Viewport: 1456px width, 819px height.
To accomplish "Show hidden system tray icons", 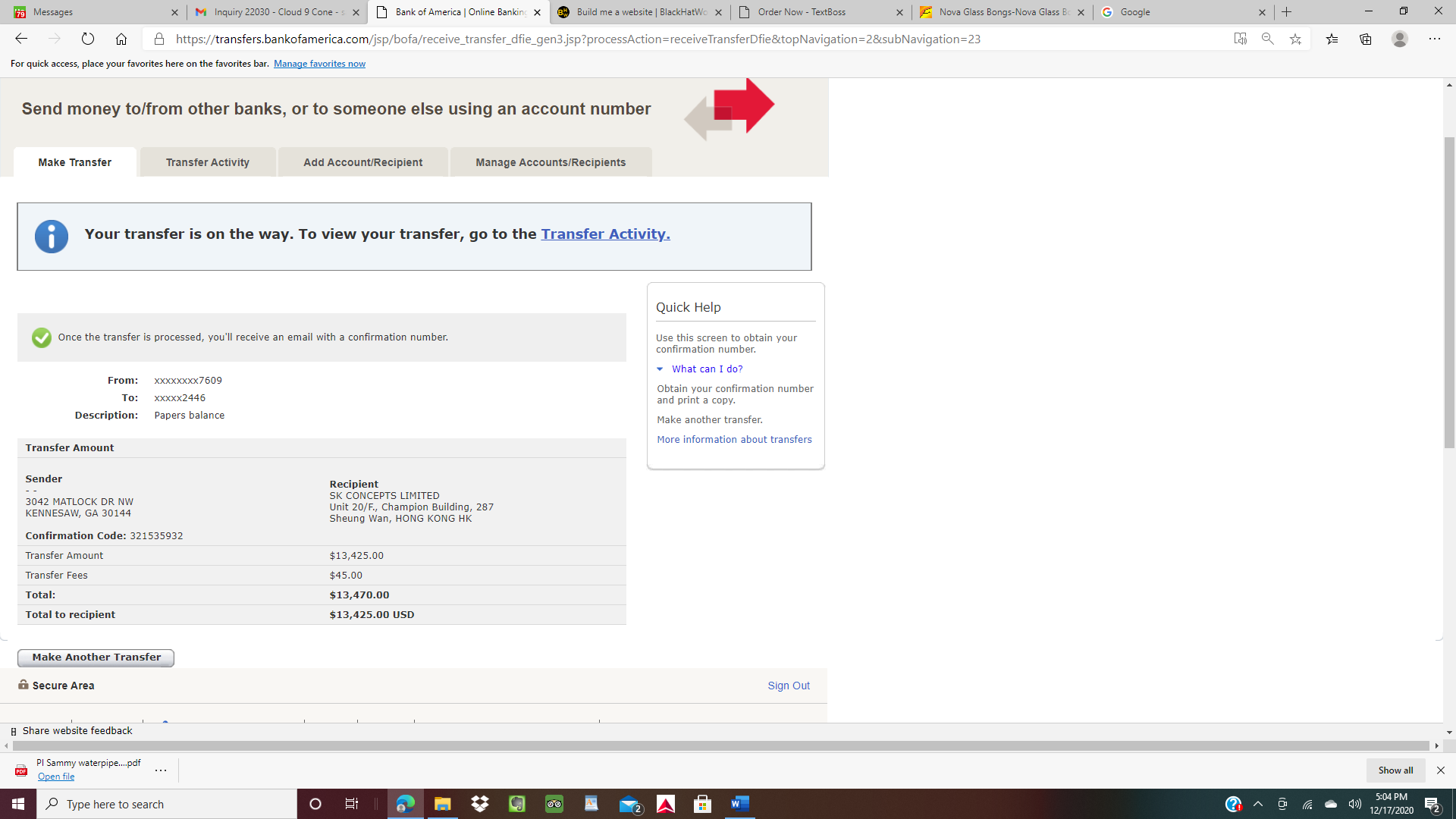I will [x=1258, y=804].
